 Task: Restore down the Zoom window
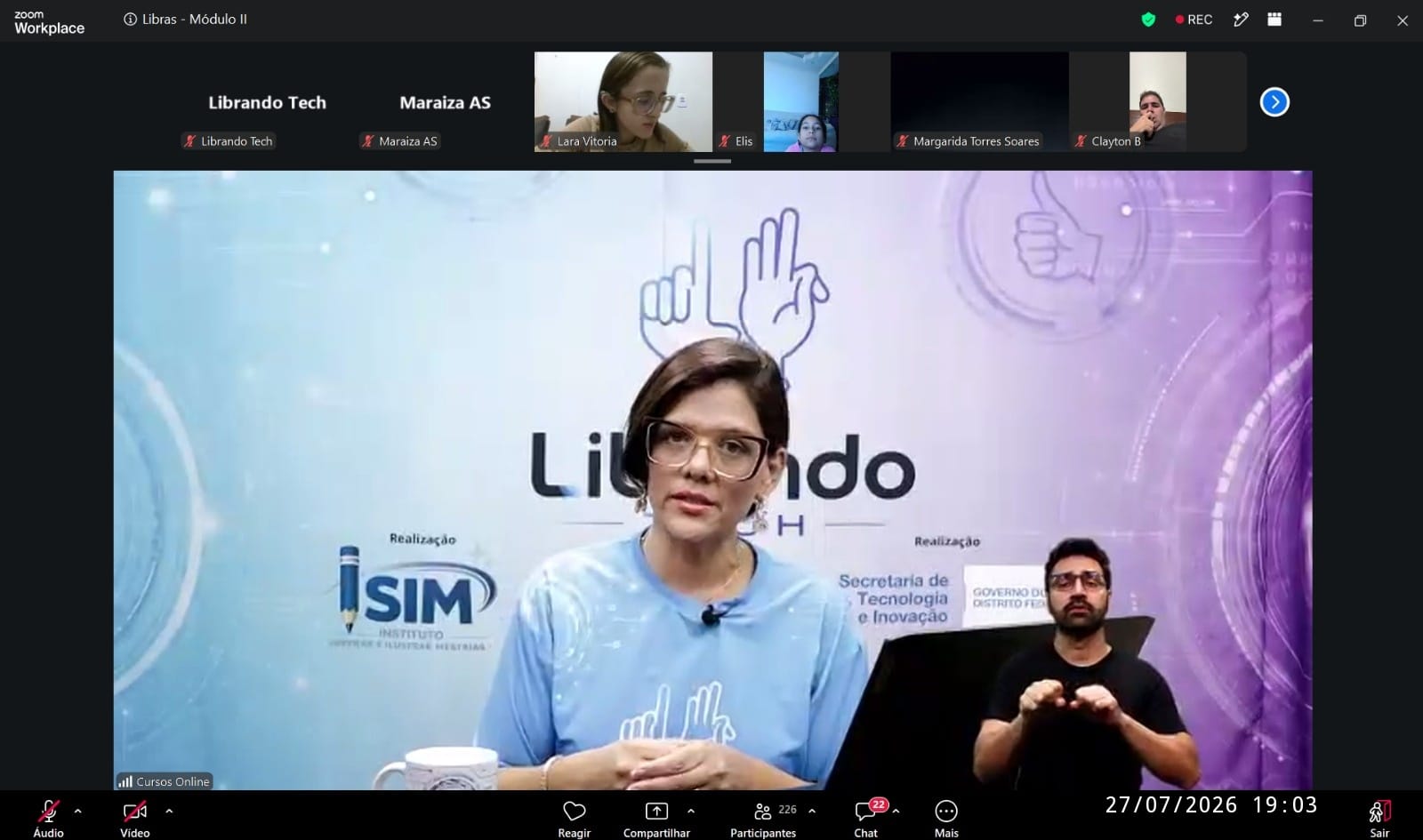(x=1360, y=20)
